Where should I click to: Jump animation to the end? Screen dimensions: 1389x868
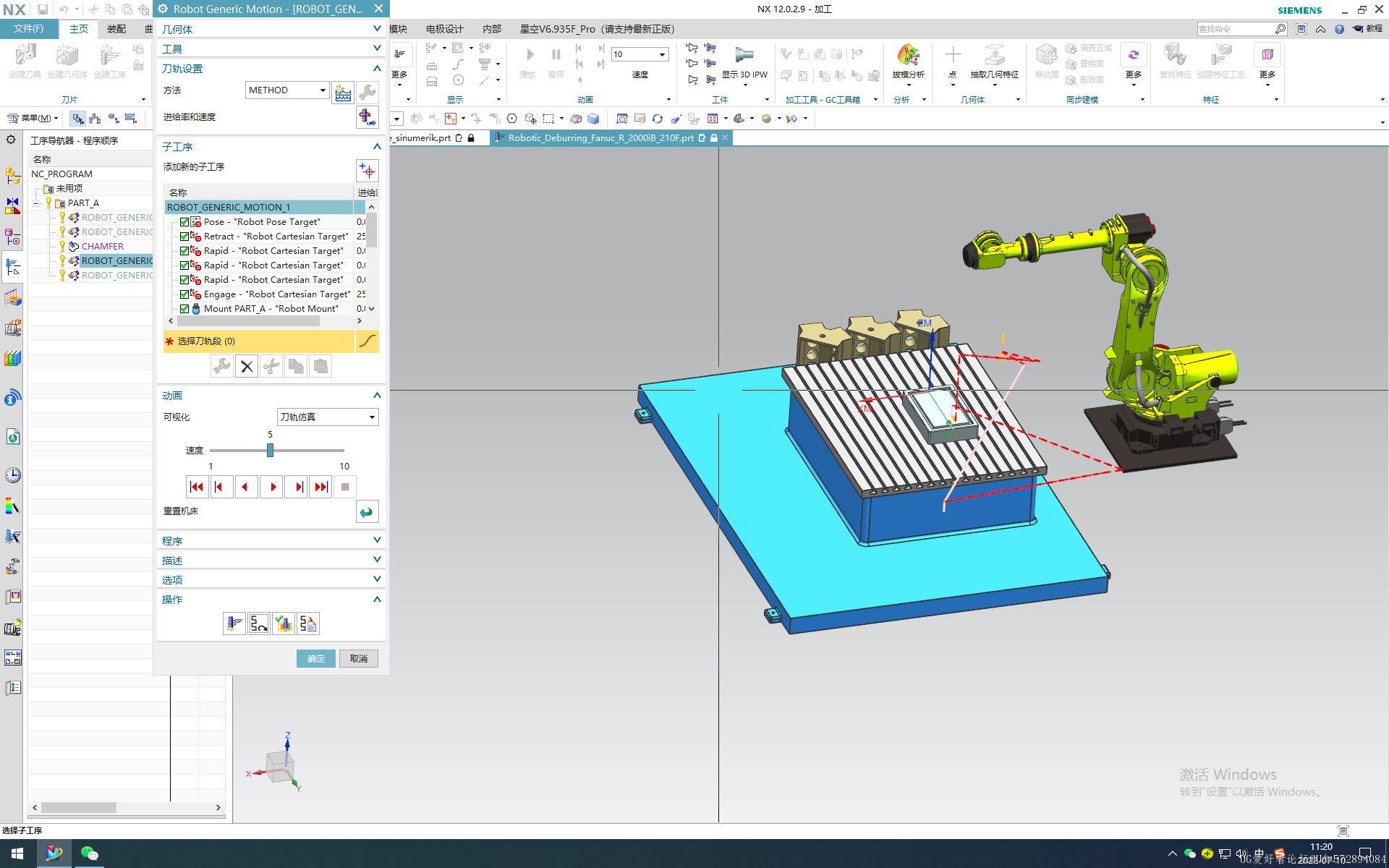(x=321, y=487)
